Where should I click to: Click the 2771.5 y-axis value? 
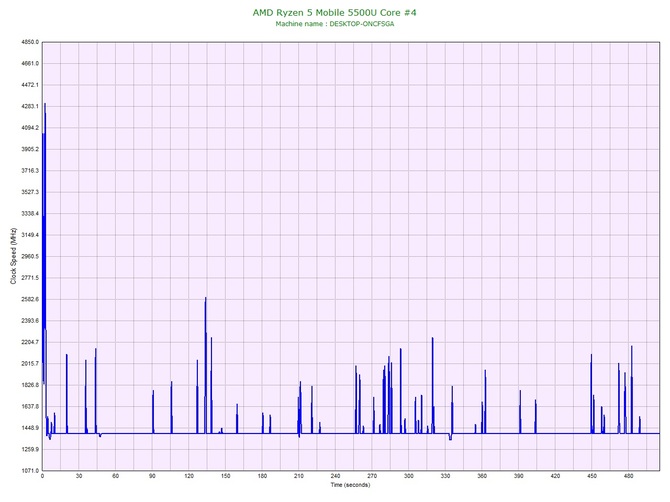[x=30, y=278]
